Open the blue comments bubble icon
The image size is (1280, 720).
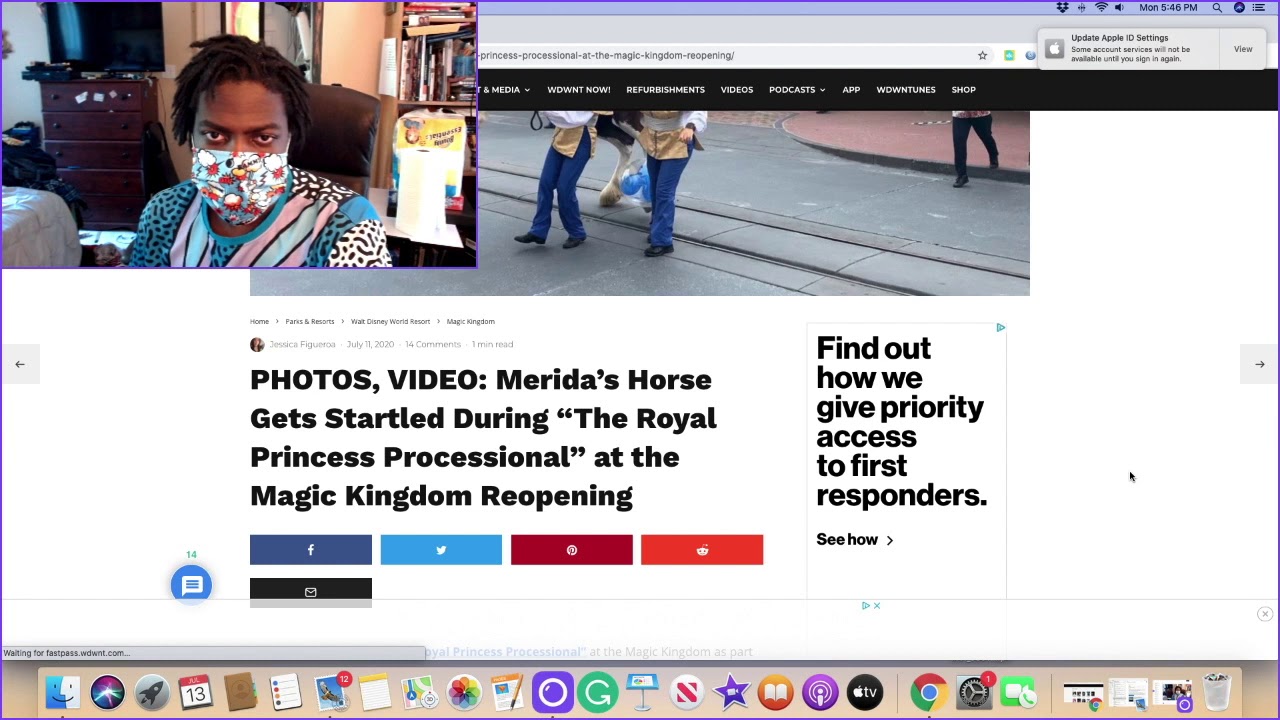[191, 585]
